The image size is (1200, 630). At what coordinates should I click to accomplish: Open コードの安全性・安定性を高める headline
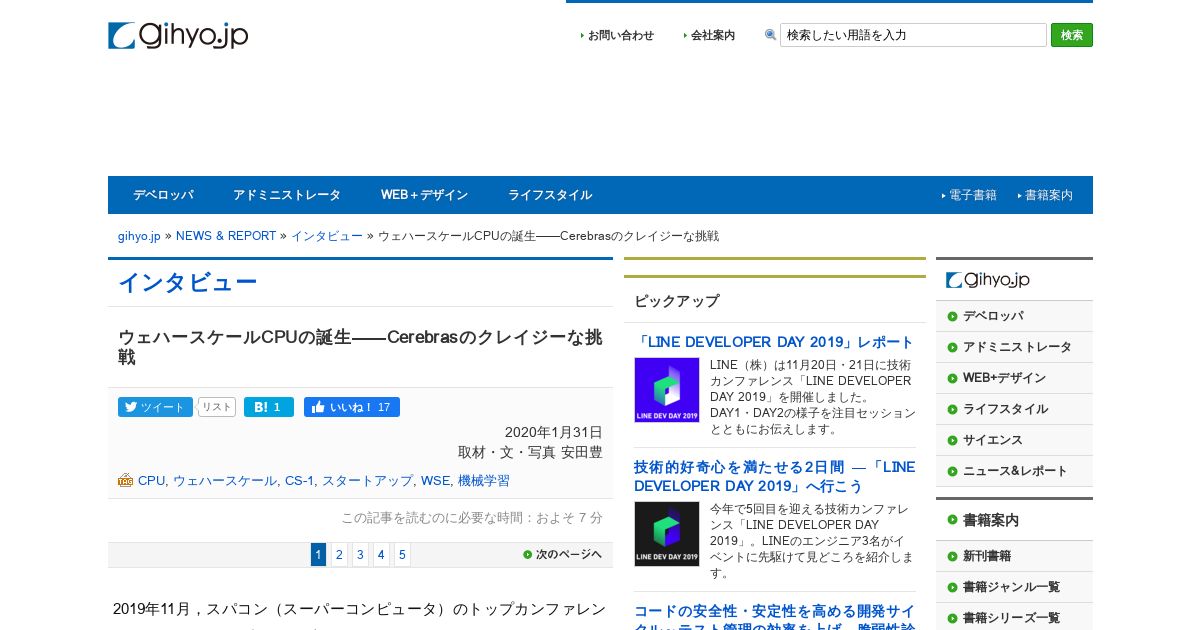point(774,617)
